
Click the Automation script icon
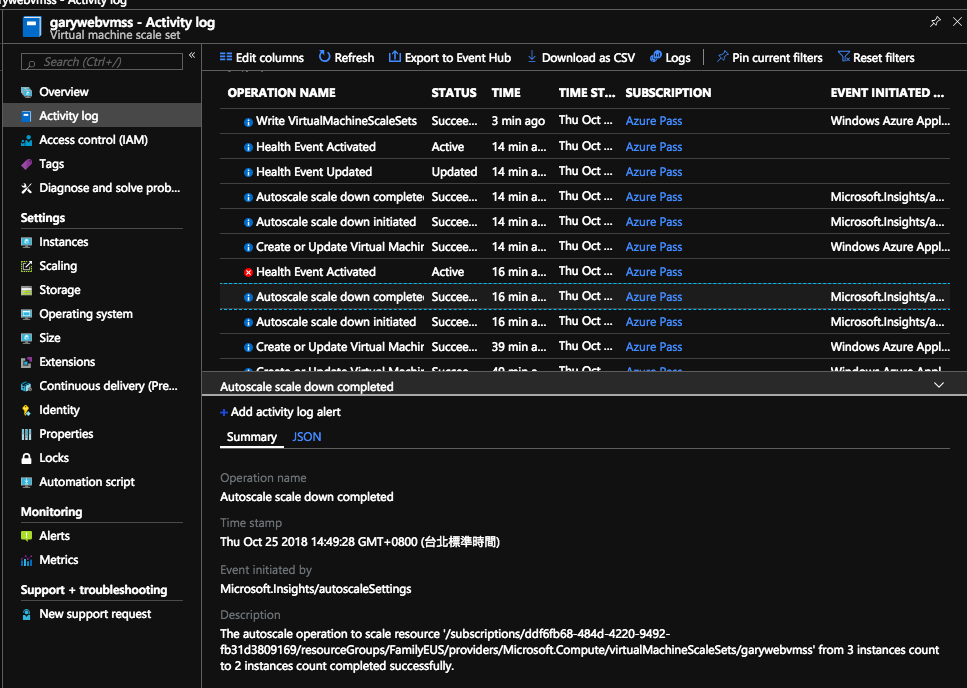(27, 483)
